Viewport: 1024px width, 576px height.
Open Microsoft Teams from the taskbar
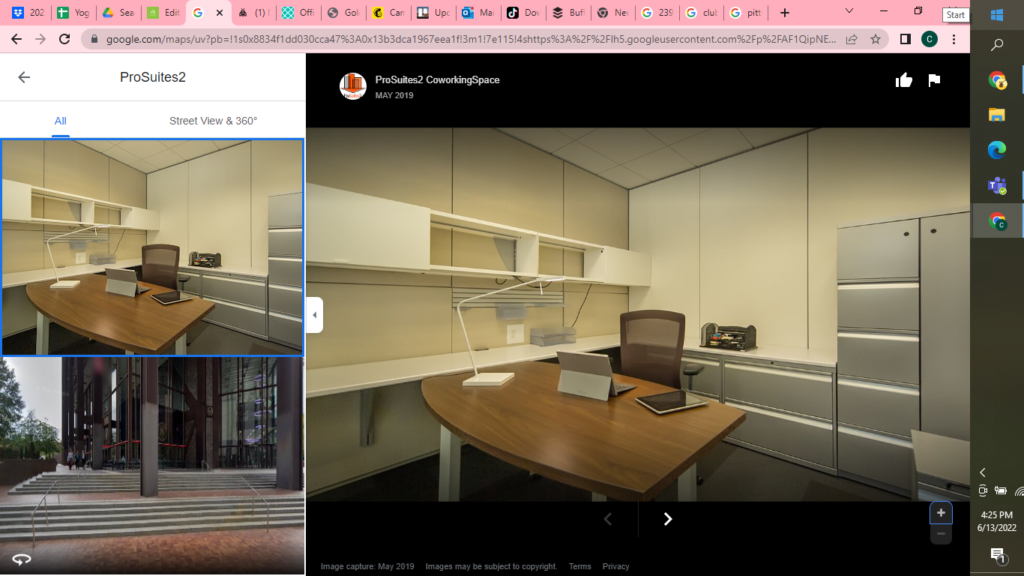click(997, 185)
